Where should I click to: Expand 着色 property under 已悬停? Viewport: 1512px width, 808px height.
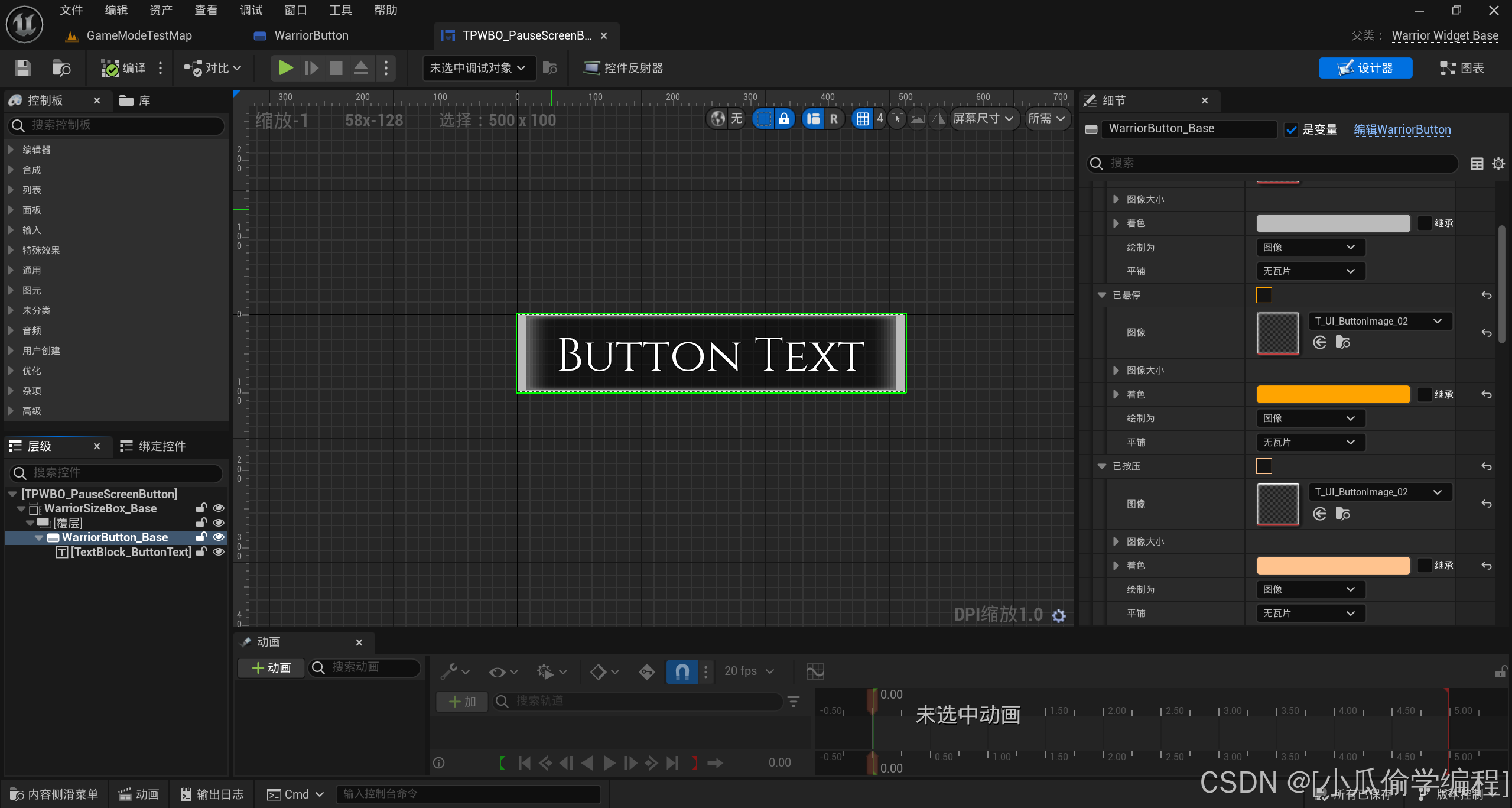(1116, 394)
